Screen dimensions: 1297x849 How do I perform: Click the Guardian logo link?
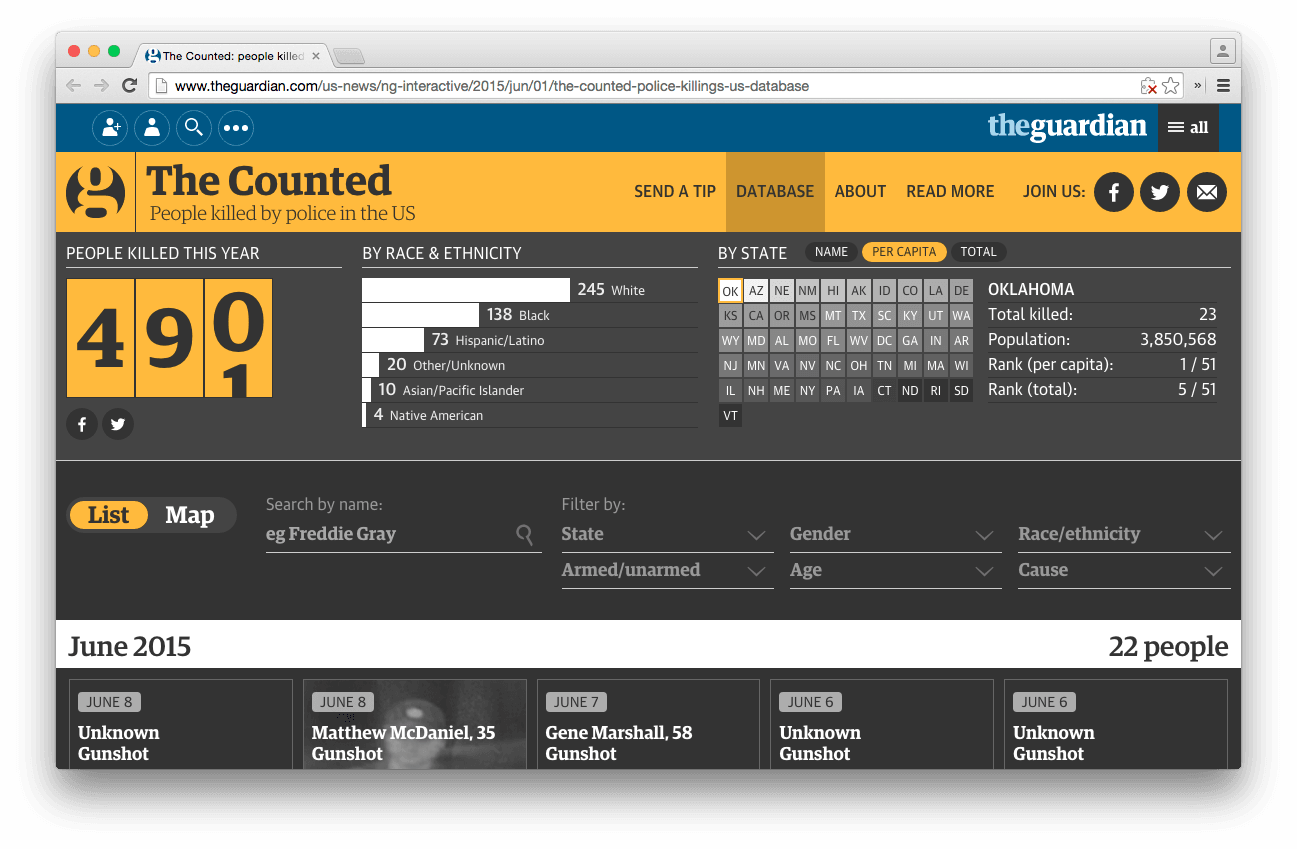click(1067, 127)
